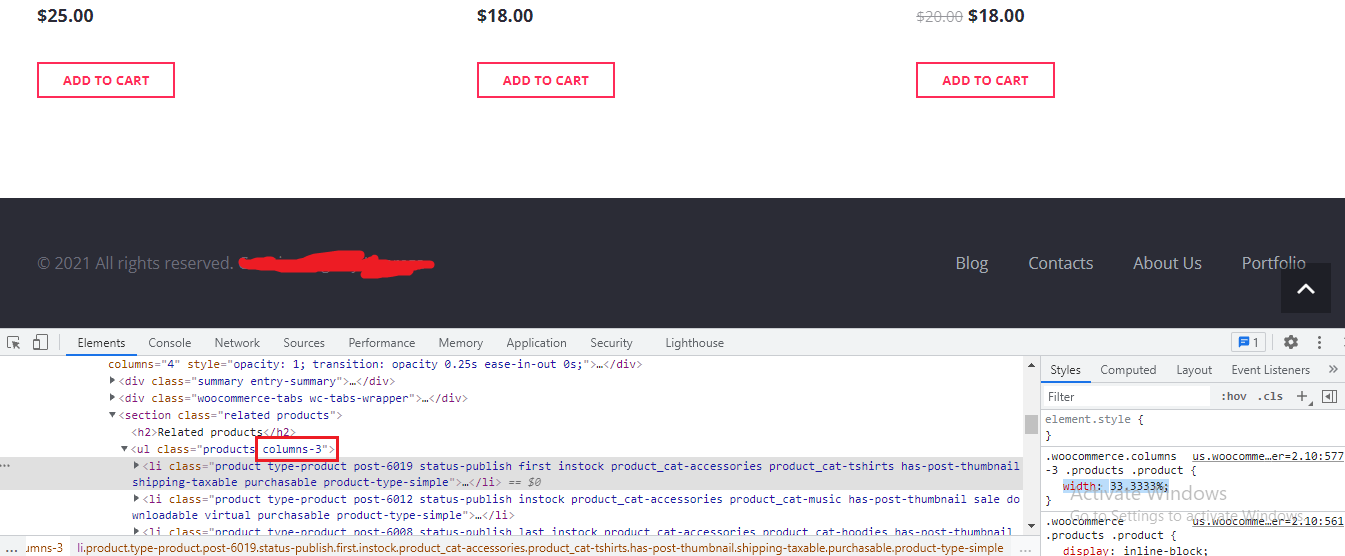Expand the summary entry-summary div node

(112, 381)
